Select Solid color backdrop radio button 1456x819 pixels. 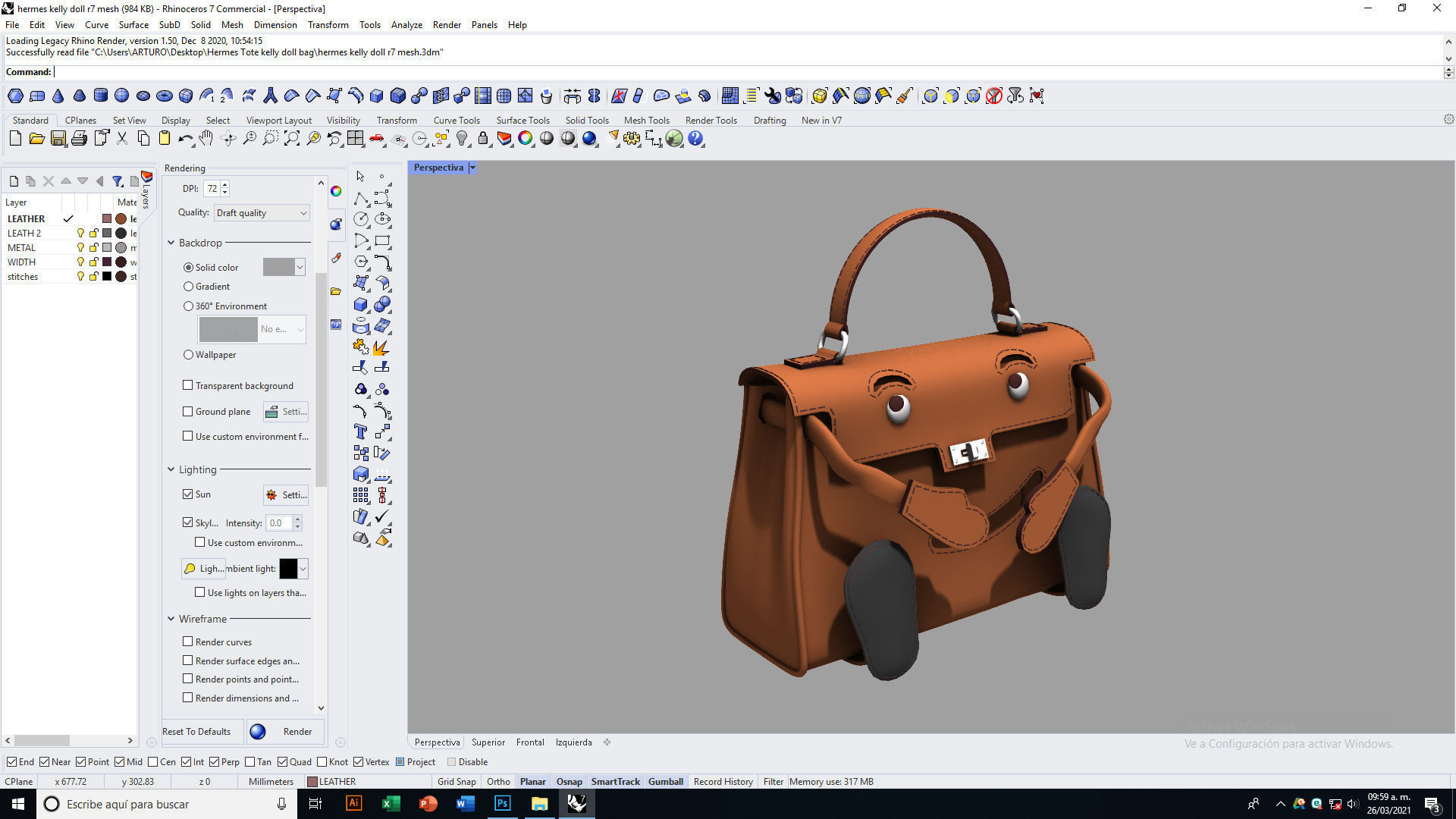(x=188, y=268)
